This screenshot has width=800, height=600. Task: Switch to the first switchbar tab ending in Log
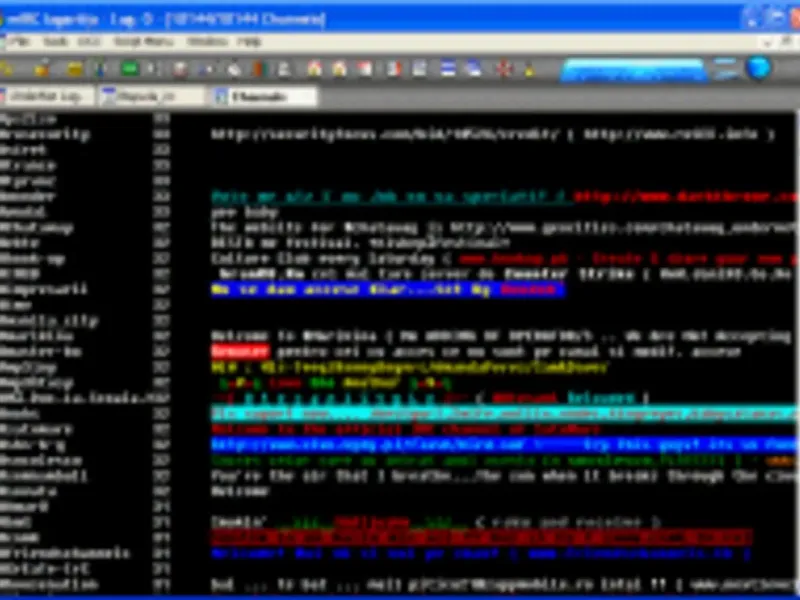coord(47,96)
